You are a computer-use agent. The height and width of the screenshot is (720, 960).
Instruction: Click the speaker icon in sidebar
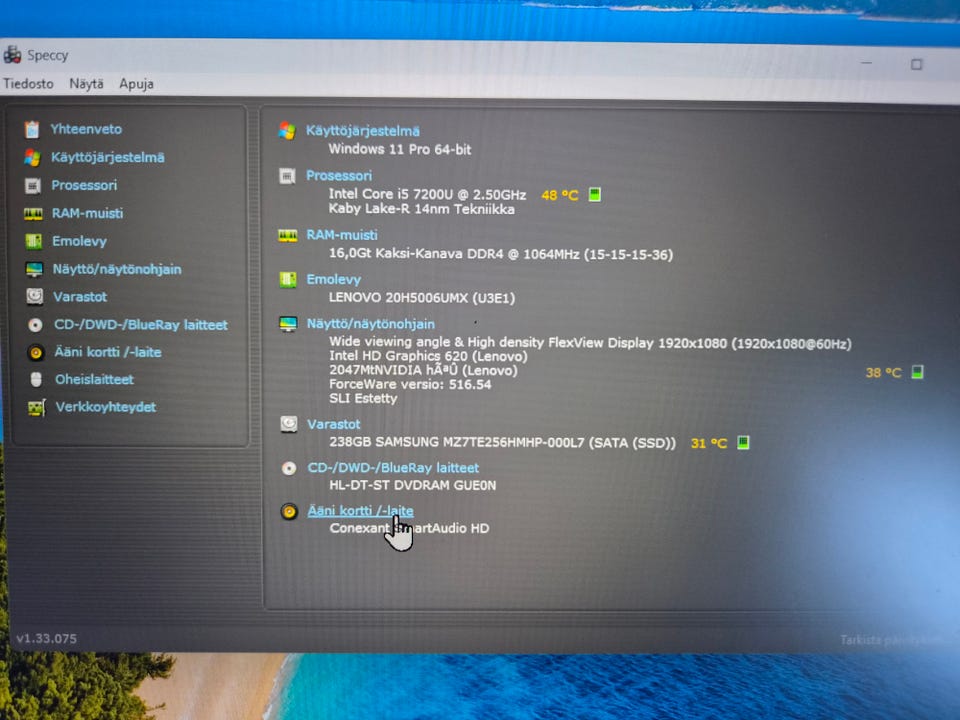coord(36,353)
